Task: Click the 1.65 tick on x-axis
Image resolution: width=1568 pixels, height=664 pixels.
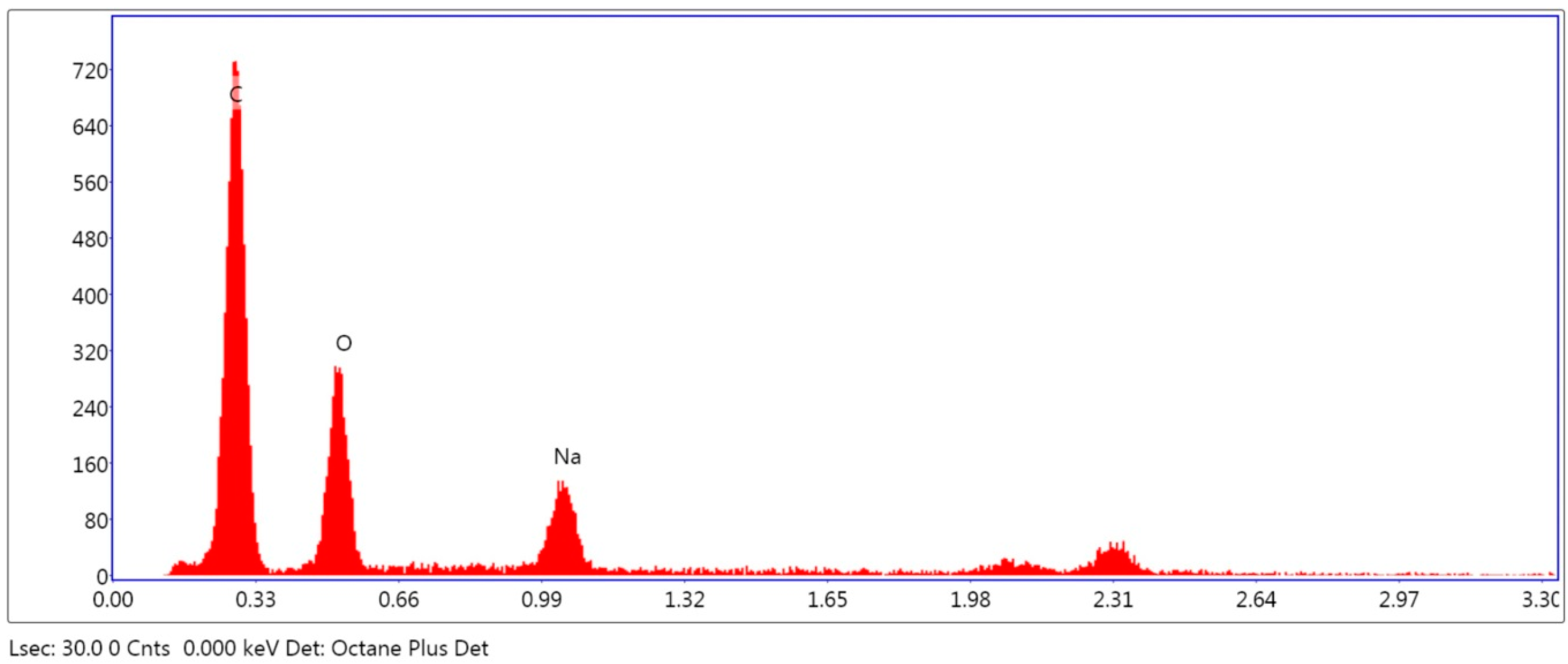Action: (827, 599)
